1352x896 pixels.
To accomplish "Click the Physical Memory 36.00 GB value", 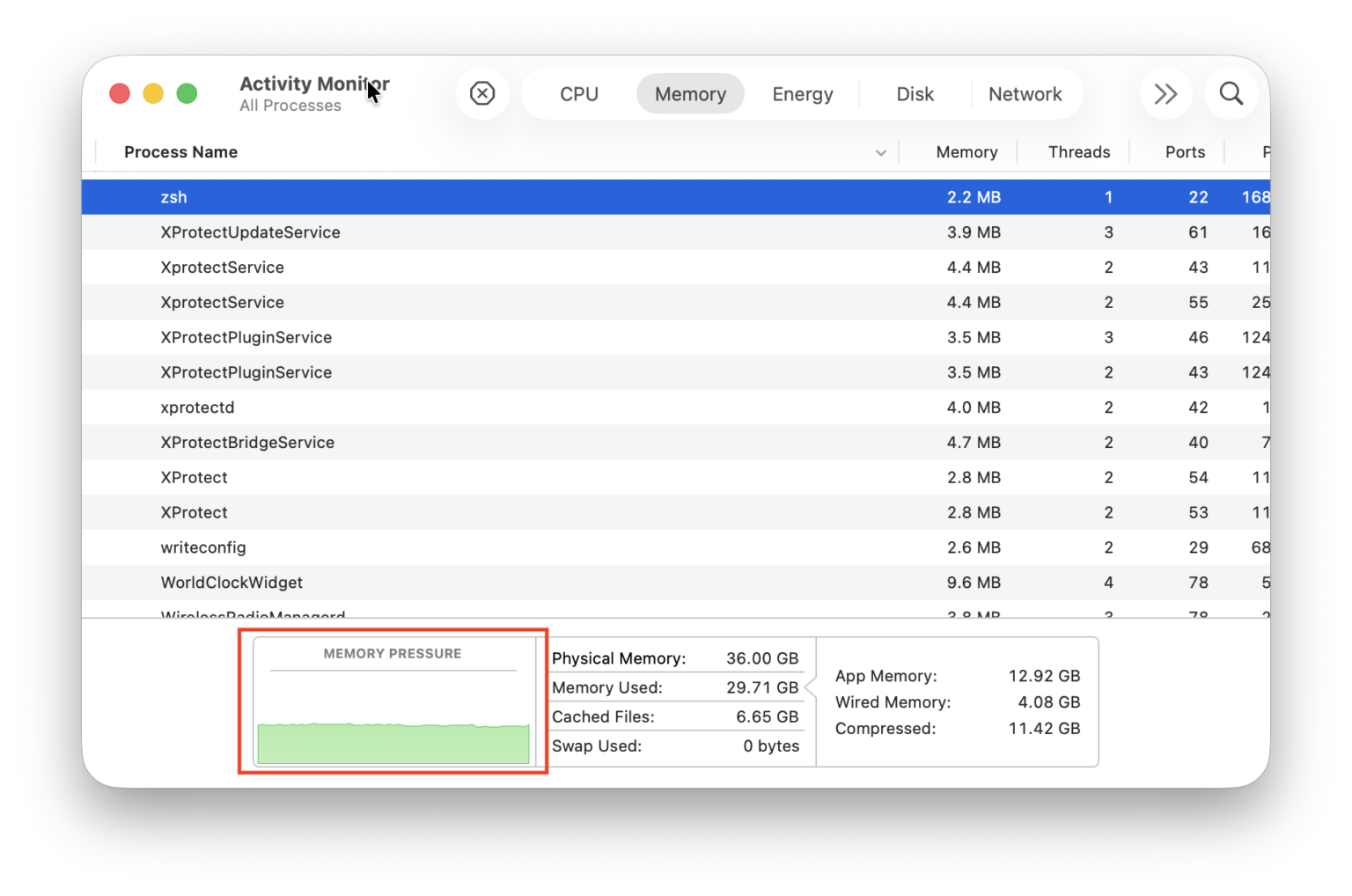I will tap(762, 658).
